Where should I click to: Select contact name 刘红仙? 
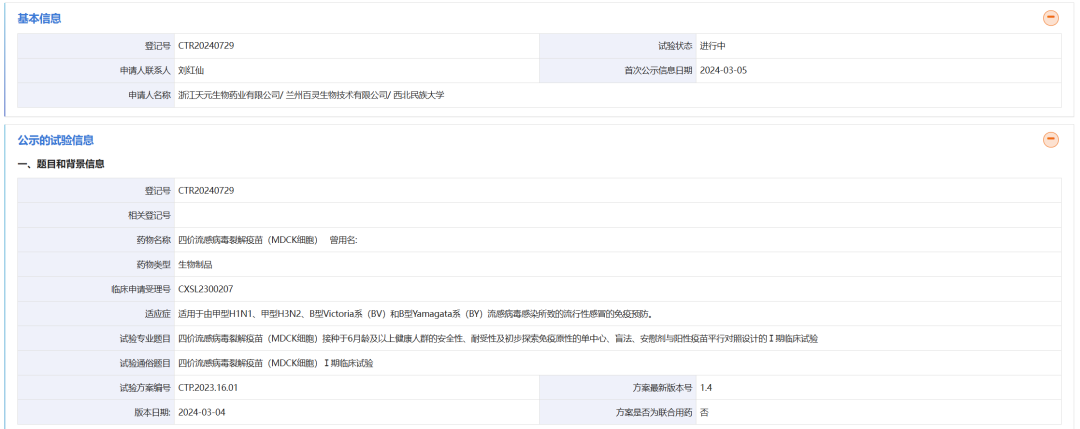191,70
